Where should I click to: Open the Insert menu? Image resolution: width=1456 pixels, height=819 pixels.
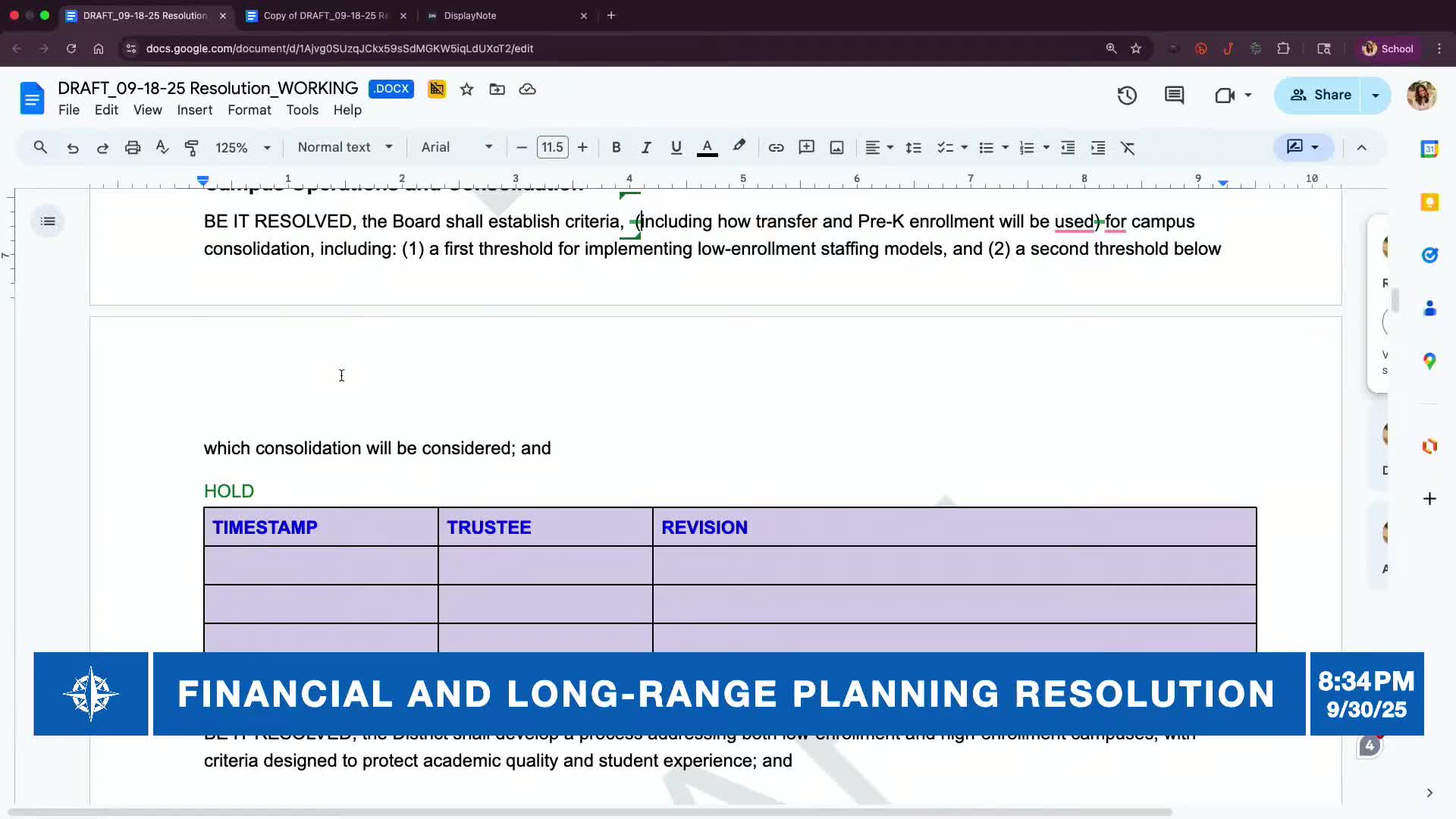click(x=194, y=110)
